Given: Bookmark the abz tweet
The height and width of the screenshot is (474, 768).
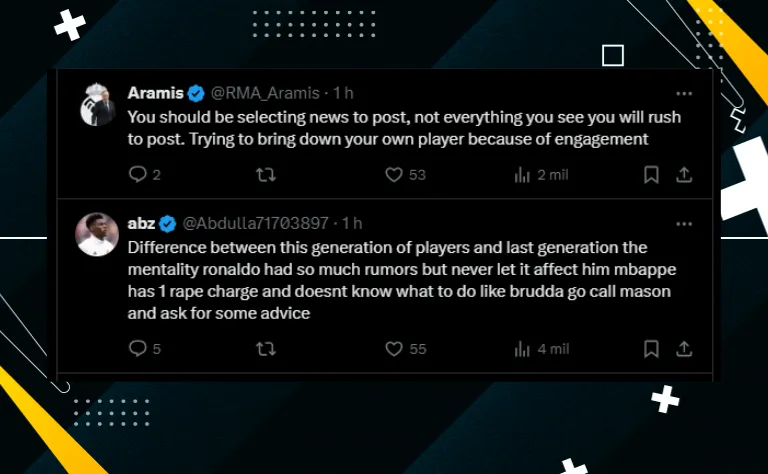Looking at the screenshot, I should [x=651, y=349].
